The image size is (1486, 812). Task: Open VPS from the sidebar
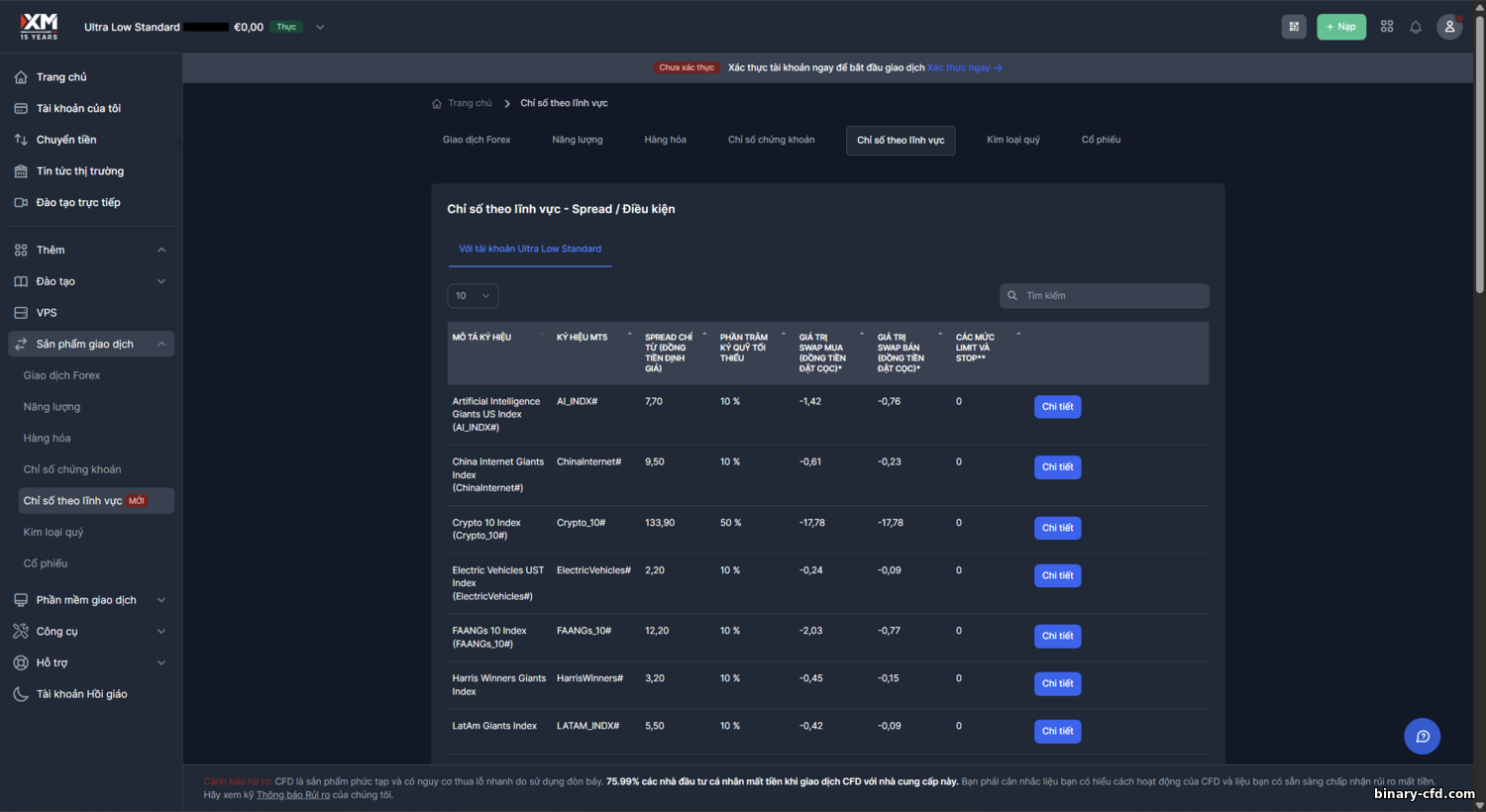[x=47, y=313]
